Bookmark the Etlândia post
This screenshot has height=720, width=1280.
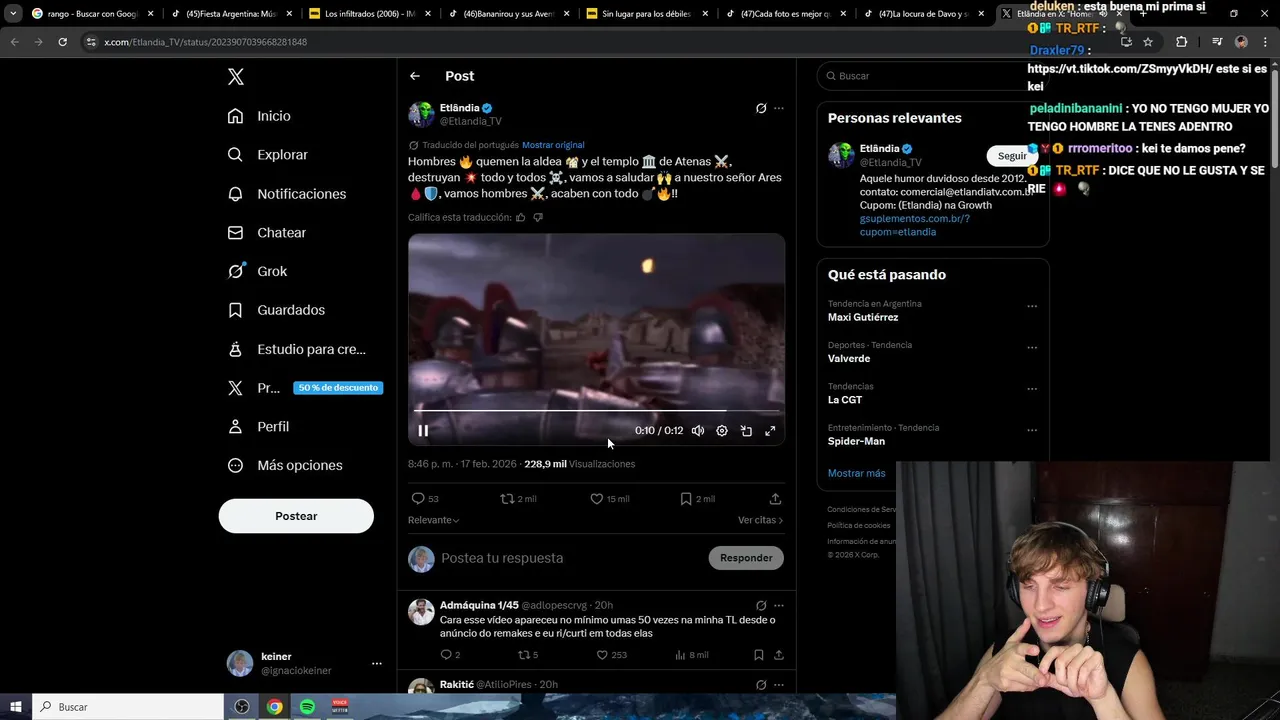tap(697, 499)
